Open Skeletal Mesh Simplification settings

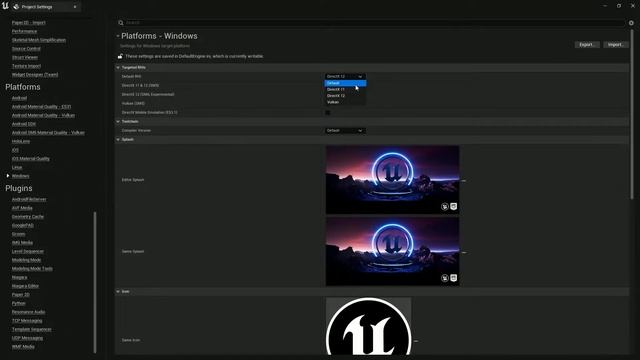coord(39,40)
